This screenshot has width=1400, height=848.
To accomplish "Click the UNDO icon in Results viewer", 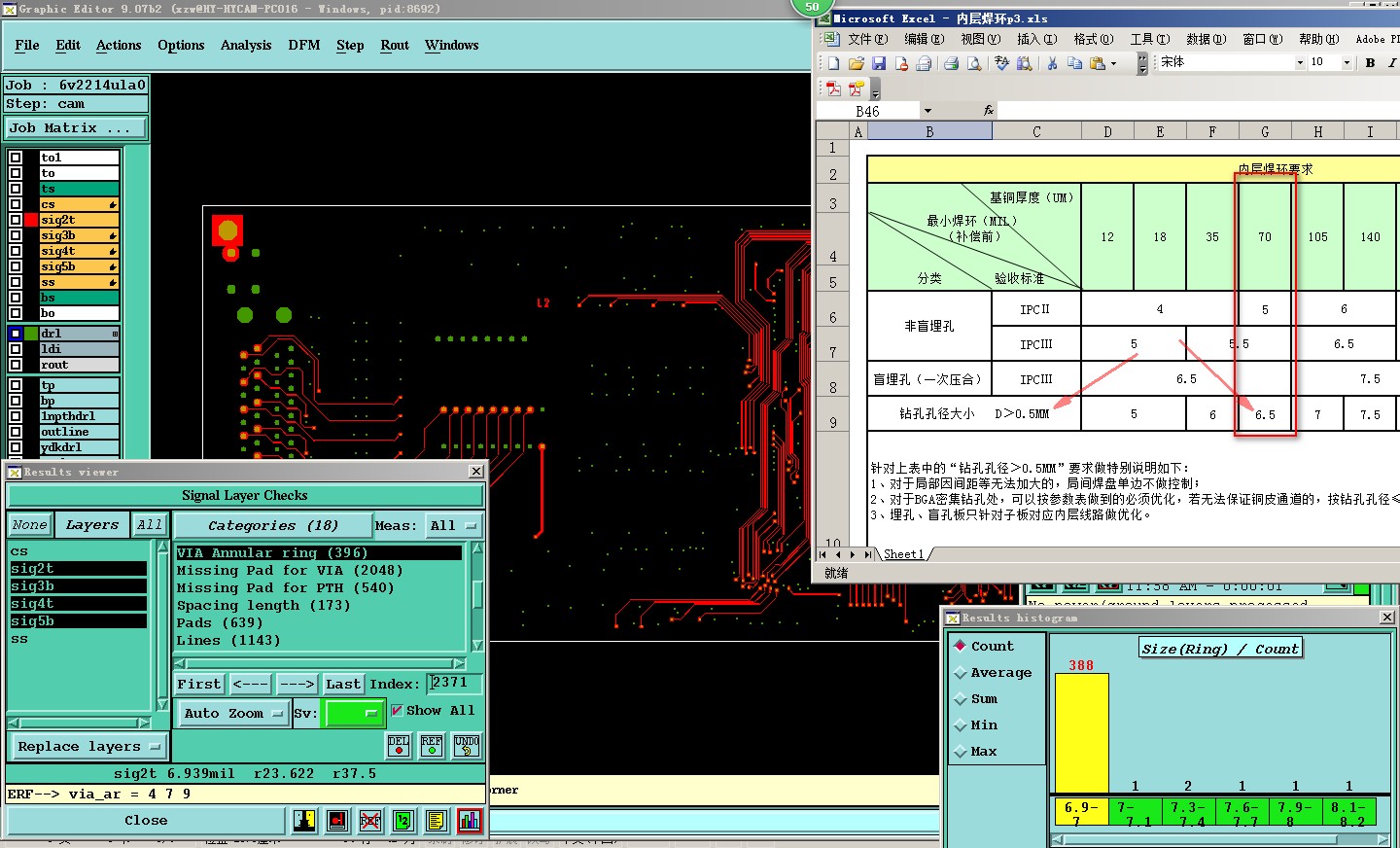I will coord(467,746).
